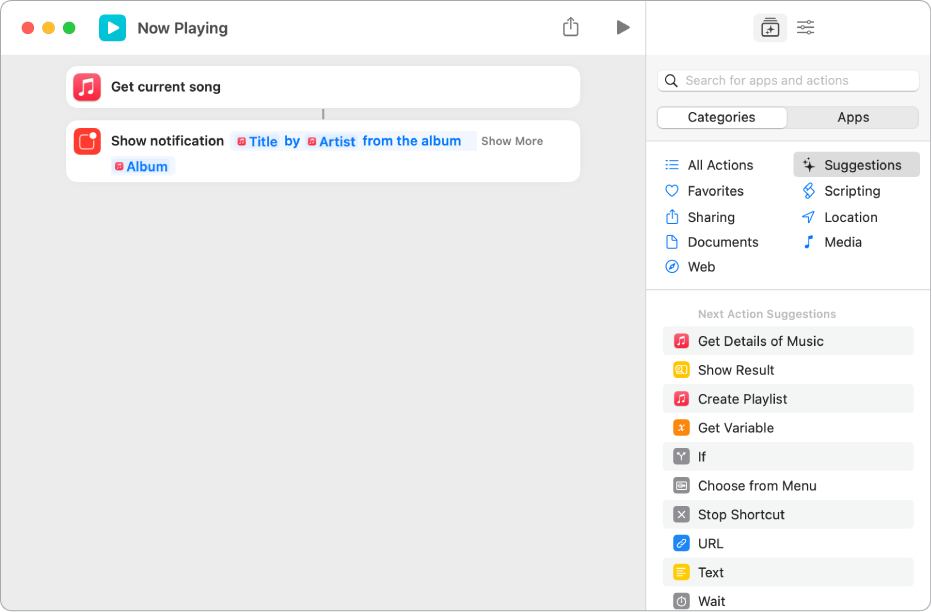Open the Favorites actions category
Screen dimensions: 932x612
712,190
